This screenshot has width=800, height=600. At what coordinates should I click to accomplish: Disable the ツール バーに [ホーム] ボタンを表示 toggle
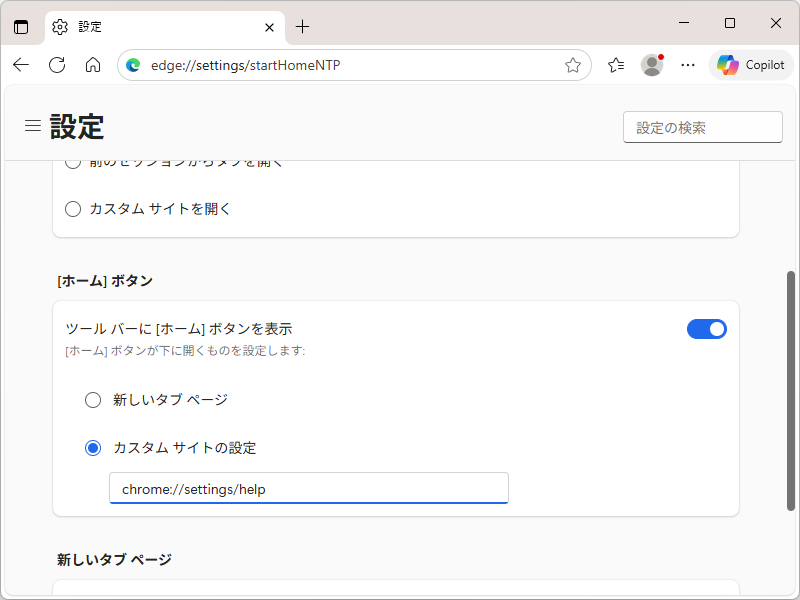pos(707,328)
